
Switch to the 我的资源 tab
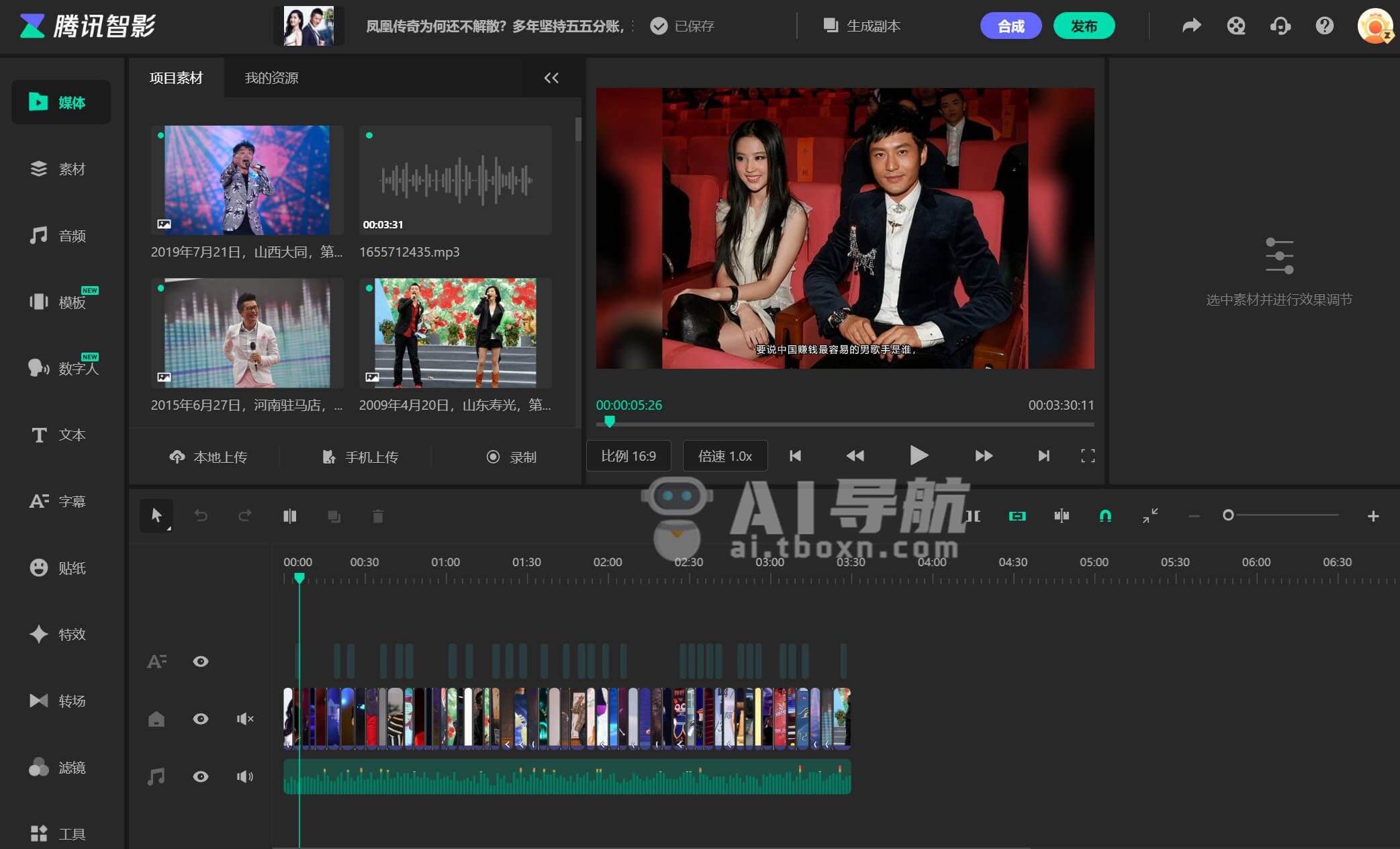pos(271,78)
